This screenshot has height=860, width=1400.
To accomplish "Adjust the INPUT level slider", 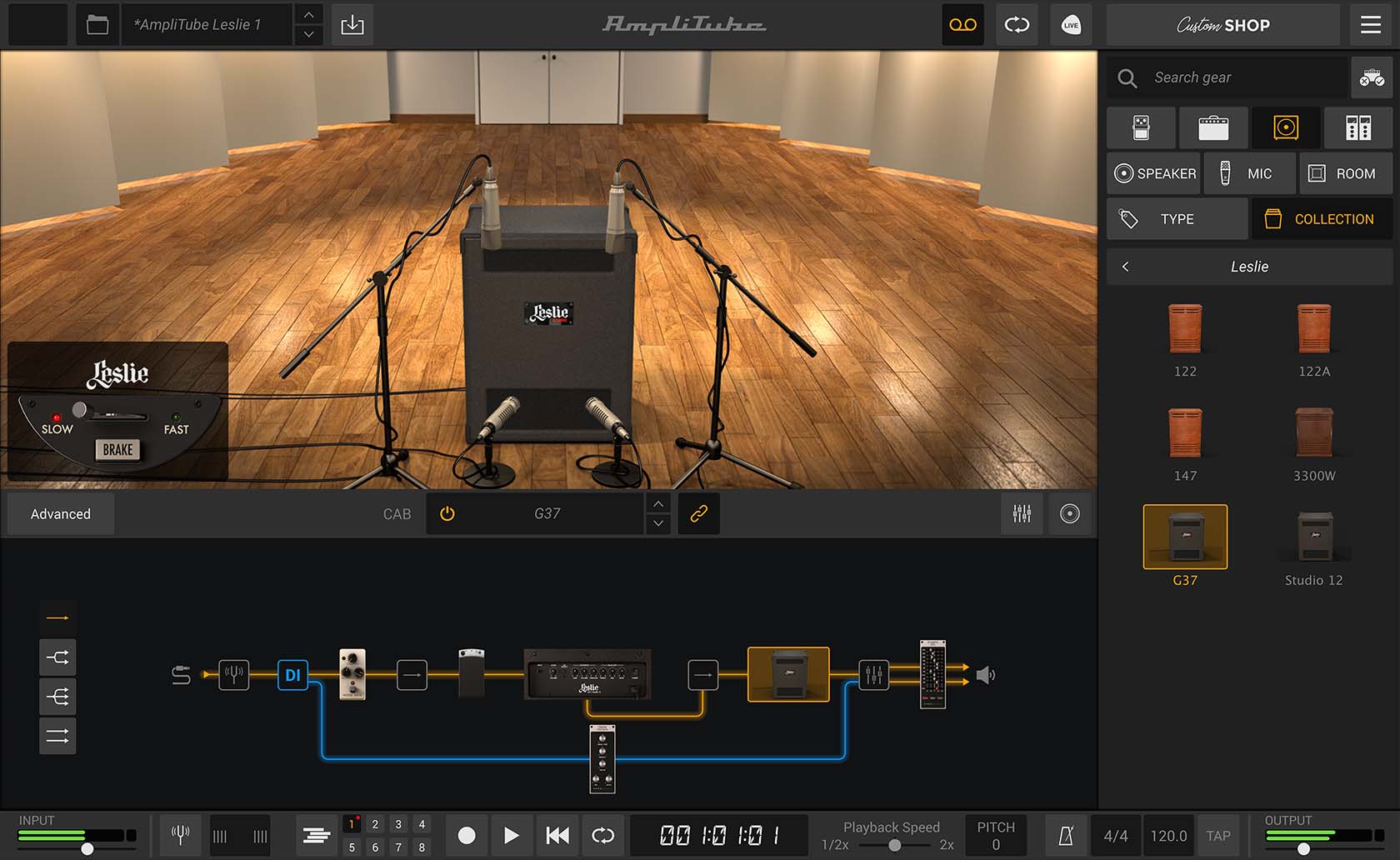I will tap(87, 849).
